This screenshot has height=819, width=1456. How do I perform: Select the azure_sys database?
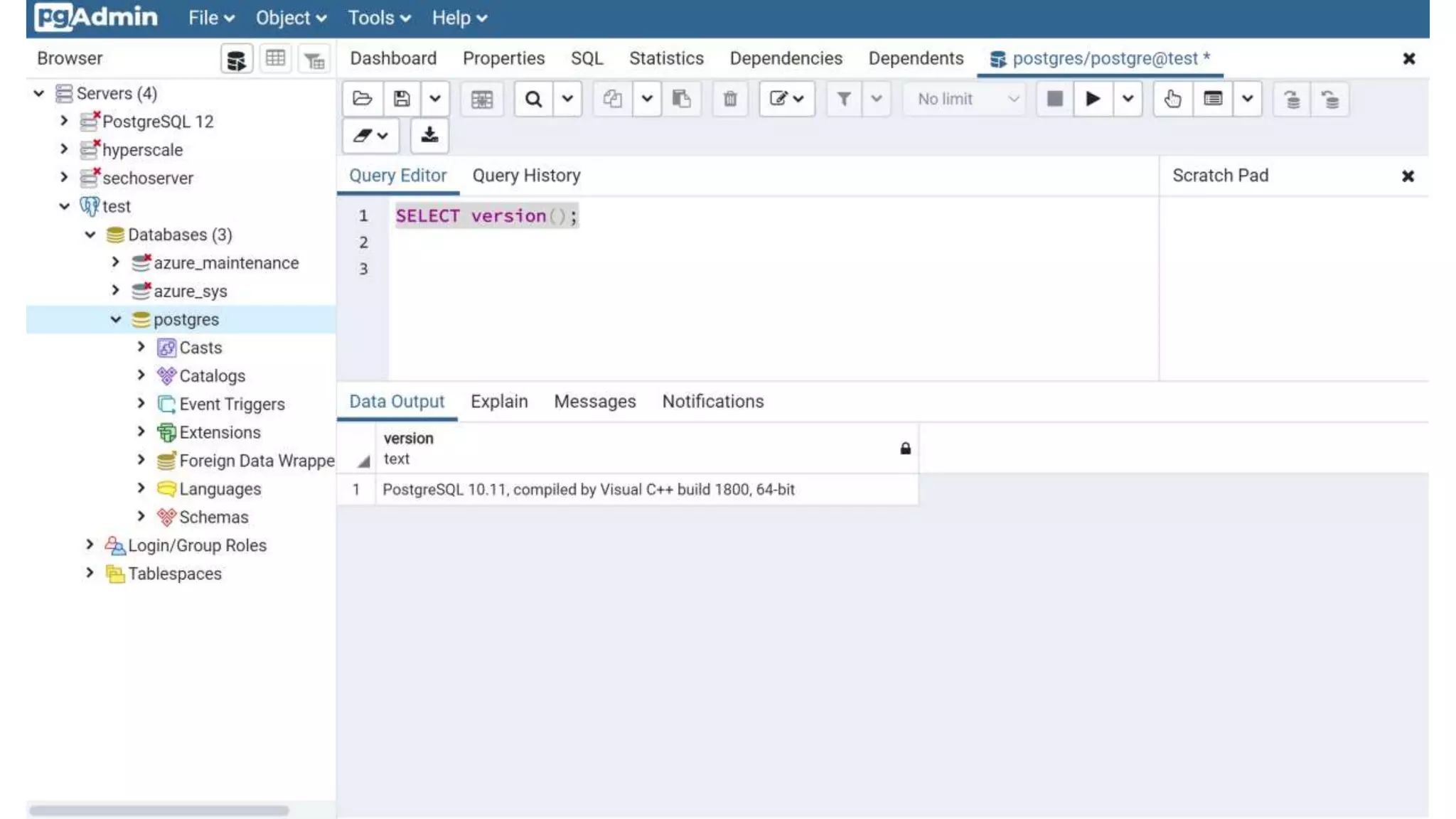pos(190,291)
